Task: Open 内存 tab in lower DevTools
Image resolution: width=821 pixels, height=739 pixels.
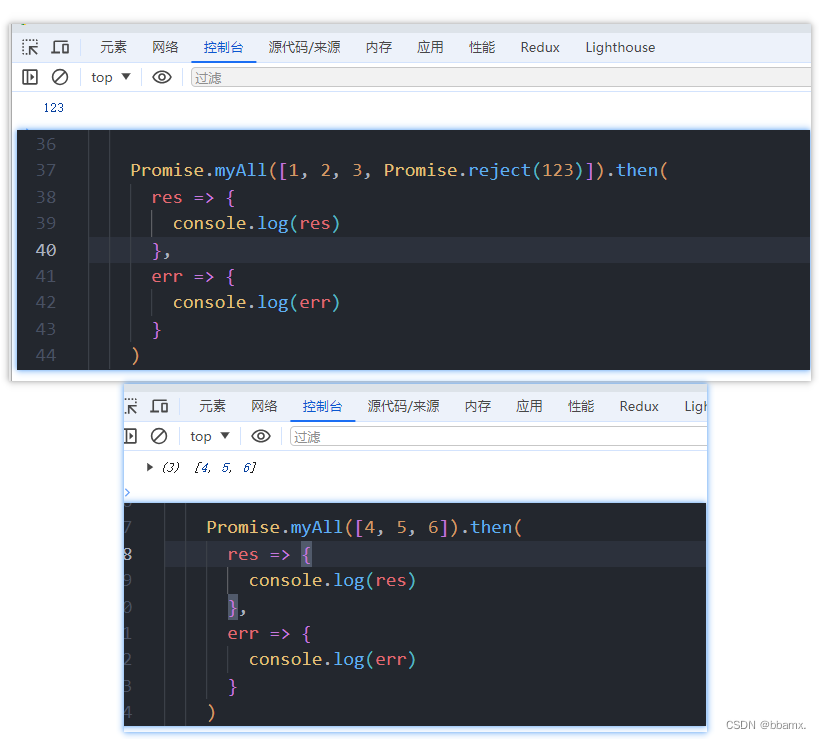Action: click(478, 406)
